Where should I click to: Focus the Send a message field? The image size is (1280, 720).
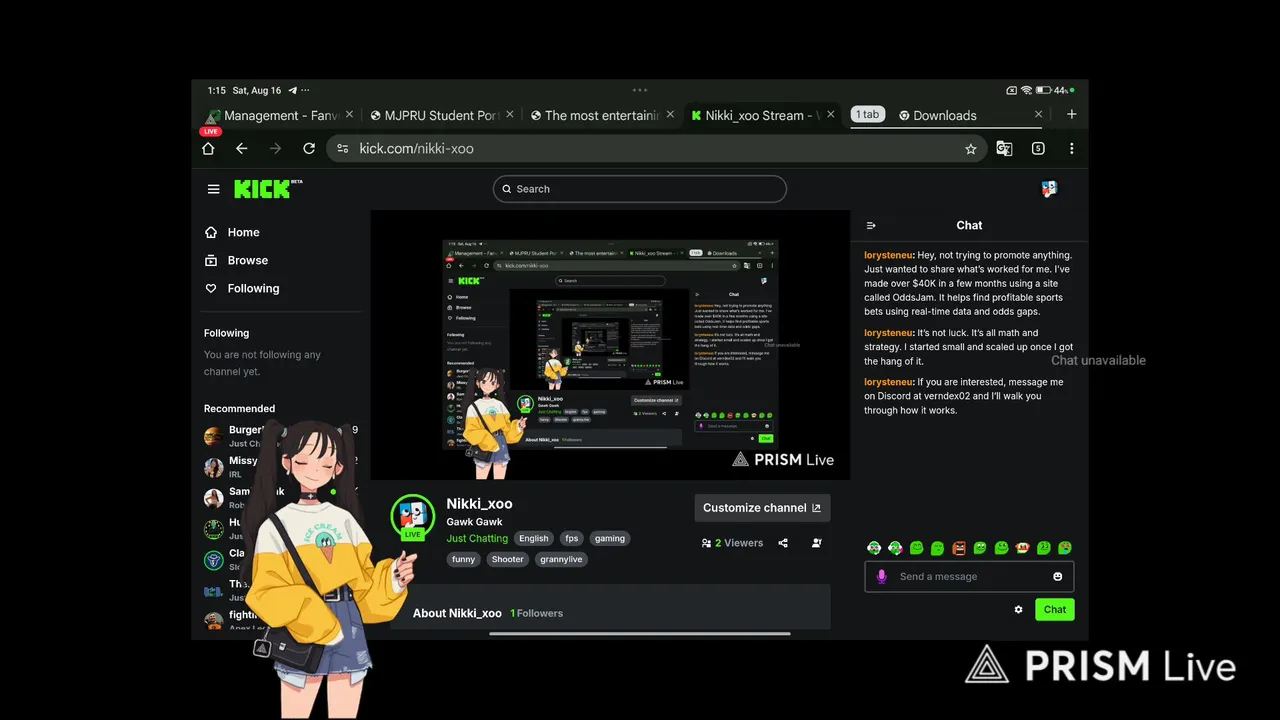tap(969, 576)
